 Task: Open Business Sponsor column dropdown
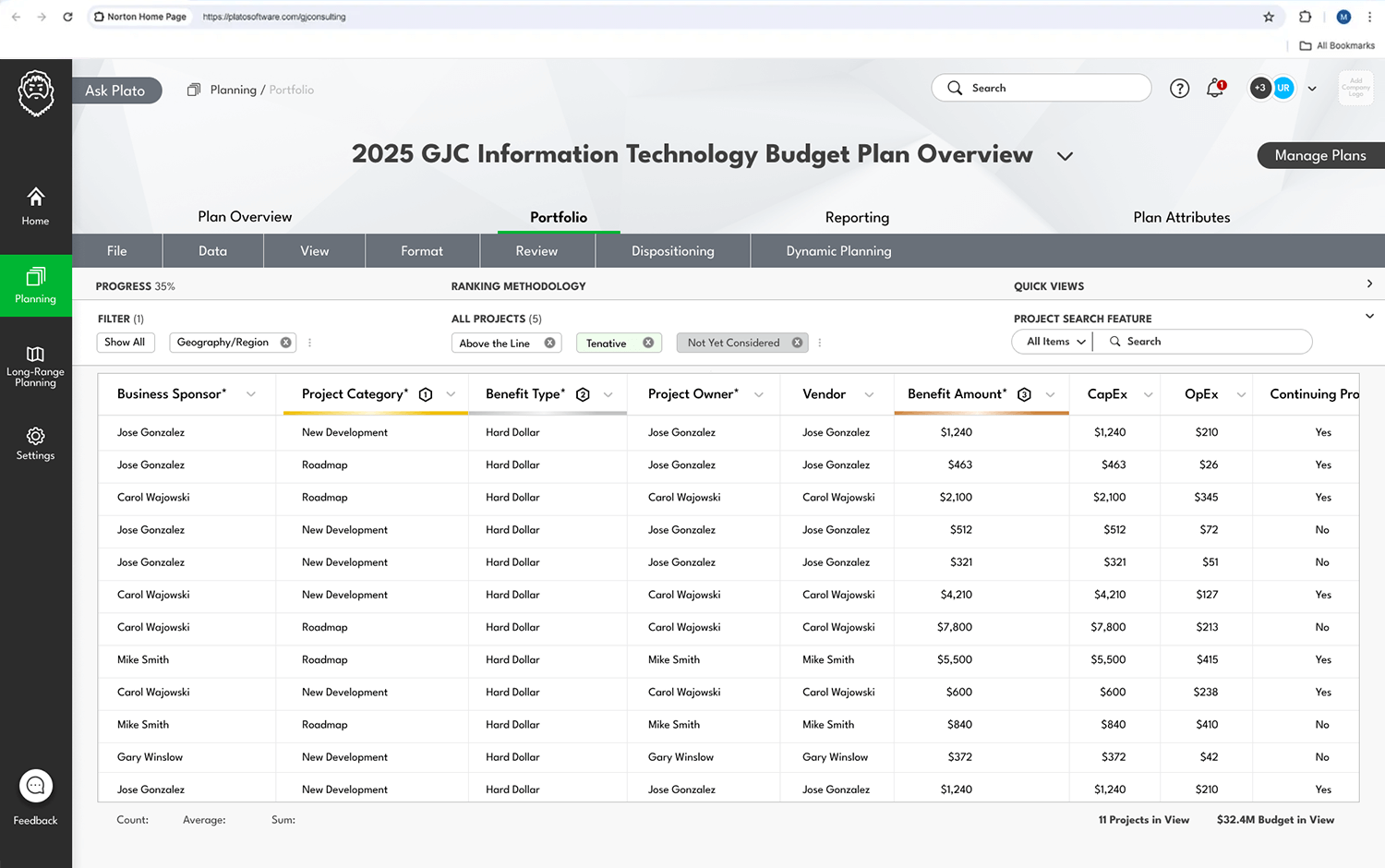click(x=251, y=394)
